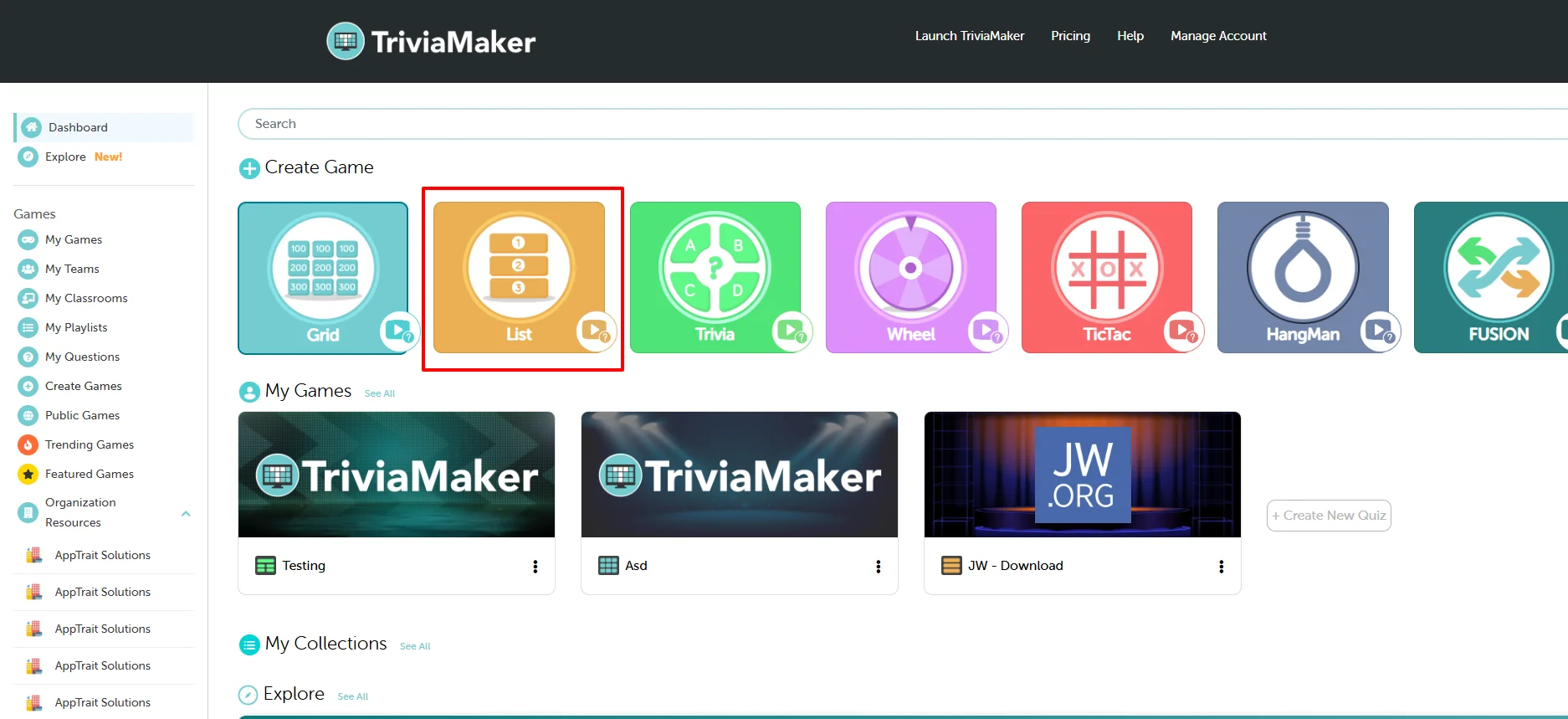Click See All next to Explore
Viewport: 1568px width, 719px height.
click(353, 696)
